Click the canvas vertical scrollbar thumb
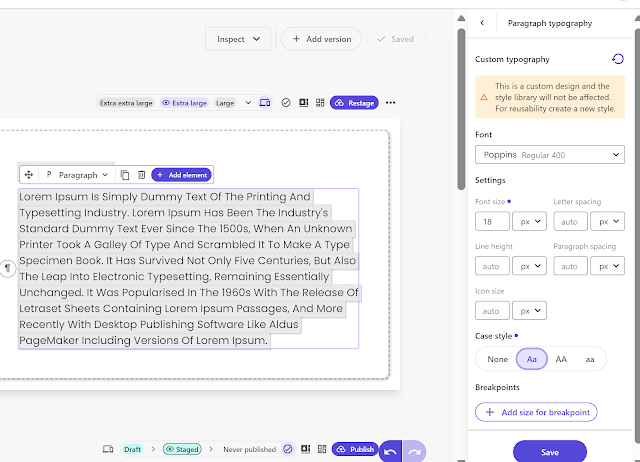The height and width of the screenshot is (462, 640). [461, 109]
